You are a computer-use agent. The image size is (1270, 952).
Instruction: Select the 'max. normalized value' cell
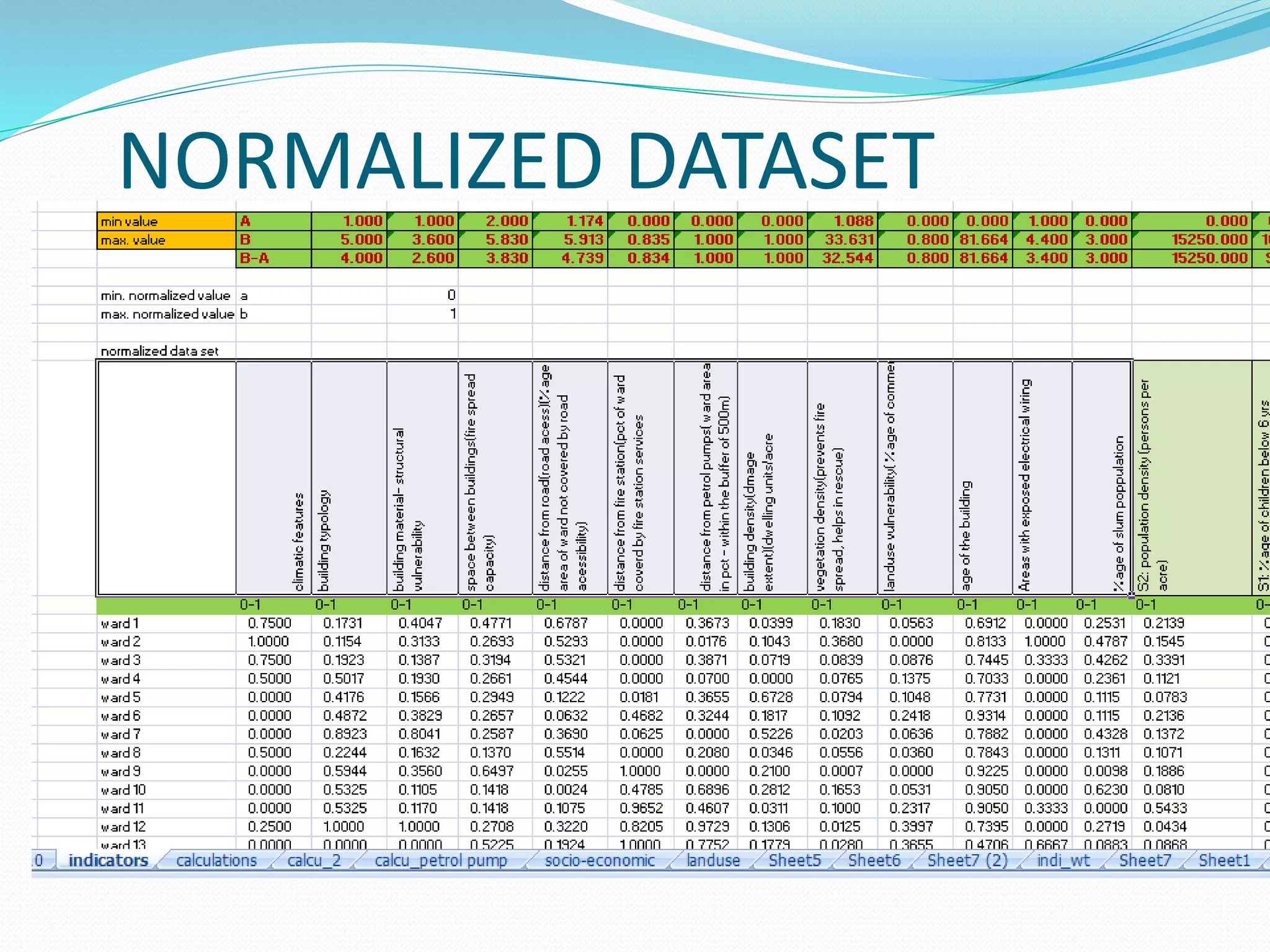click(166, 314)
